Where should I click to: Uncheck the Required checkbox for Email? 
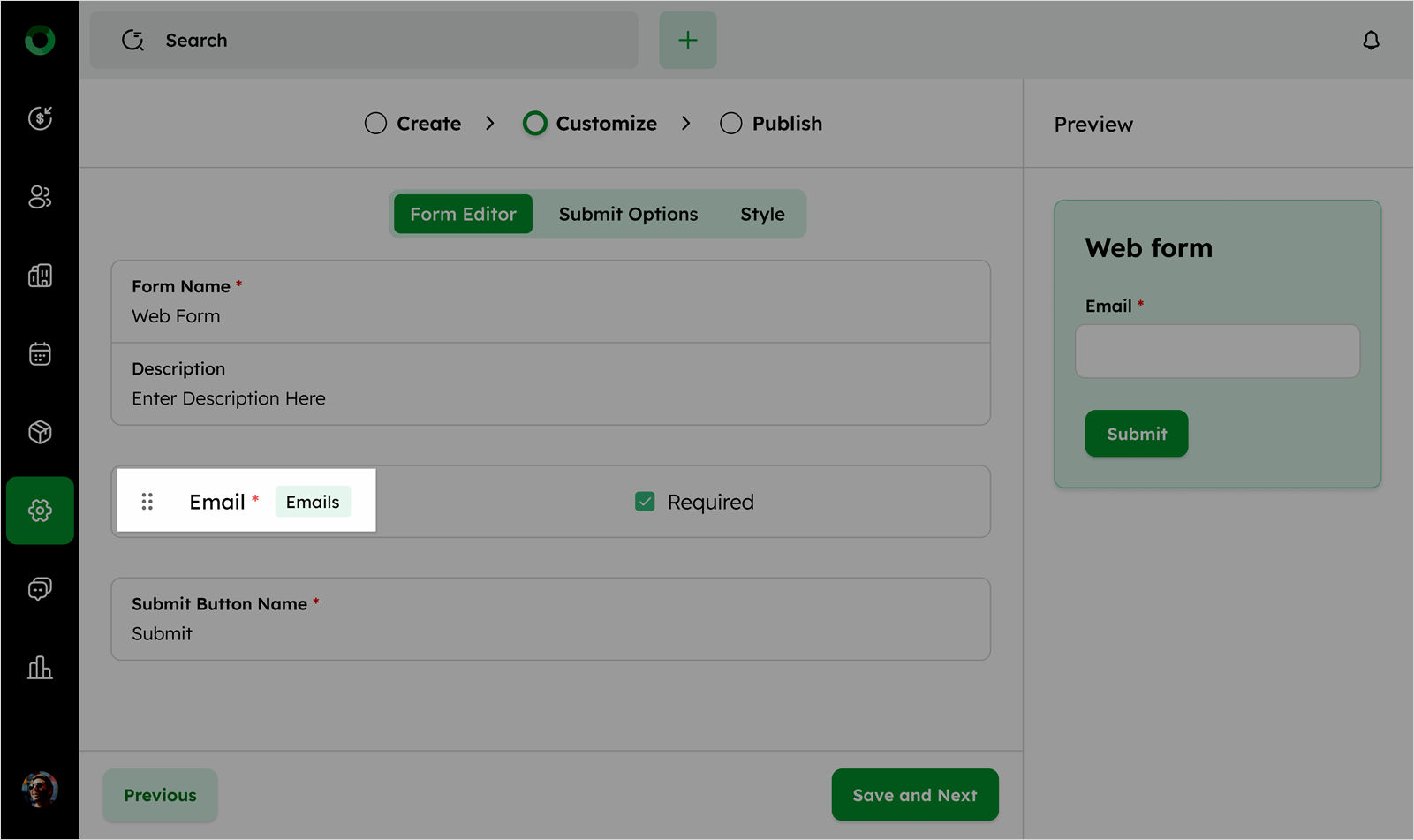[645, 502]
